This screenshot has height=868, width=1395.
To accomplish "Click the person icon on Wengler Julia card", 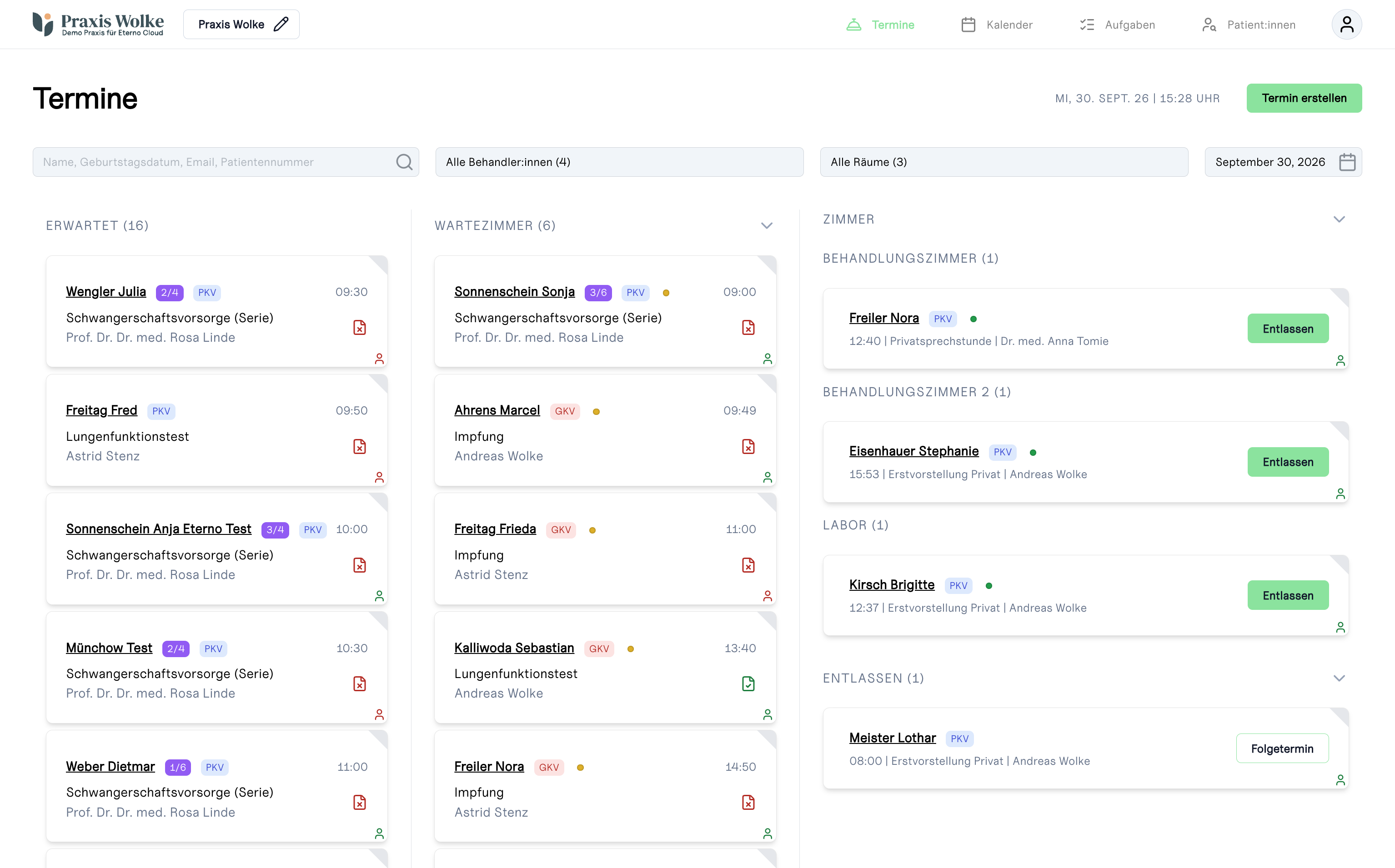I will [x=379, y=359].
